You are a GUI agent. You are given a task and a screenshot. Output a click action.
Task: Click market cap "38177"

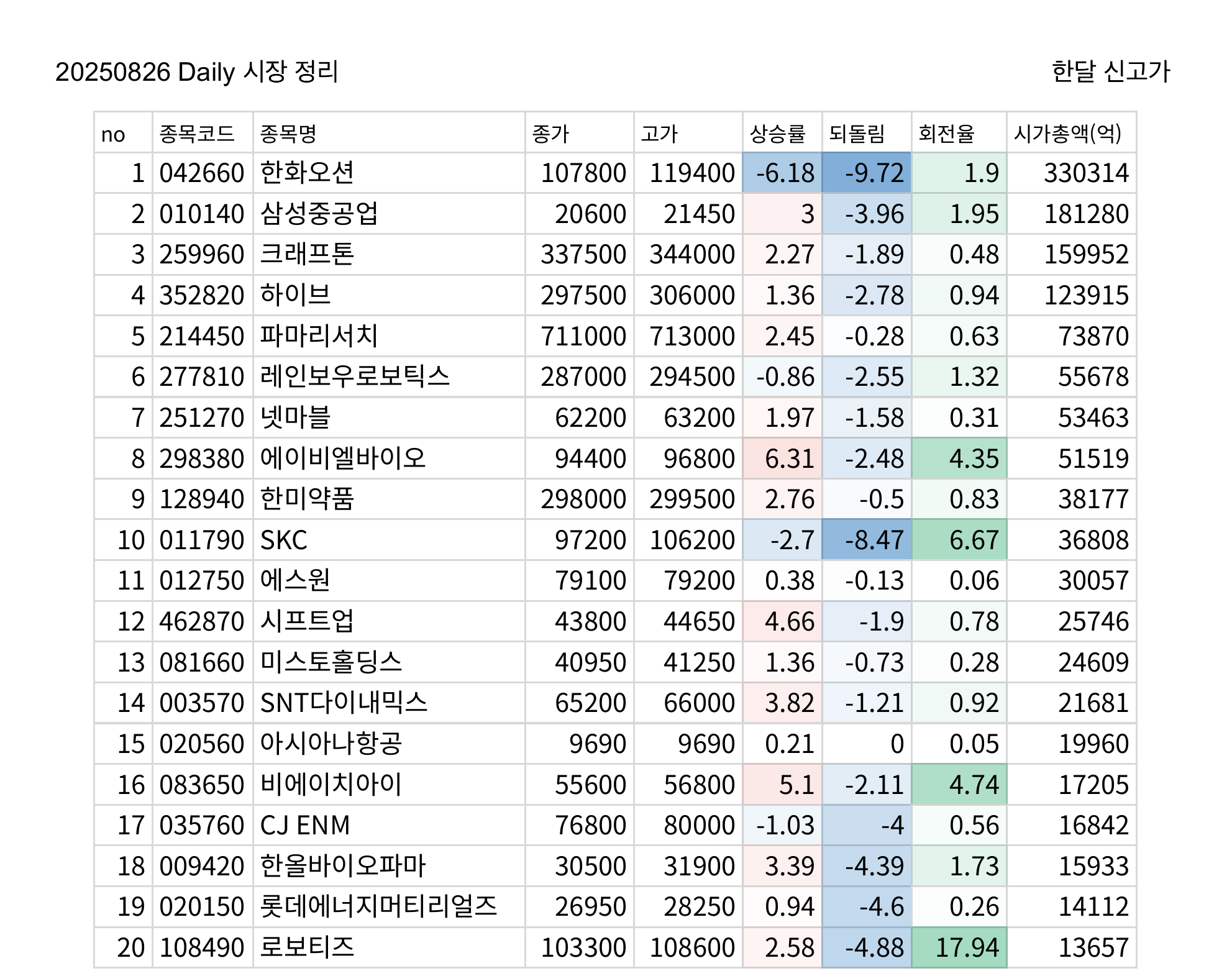click(1093, 499)
